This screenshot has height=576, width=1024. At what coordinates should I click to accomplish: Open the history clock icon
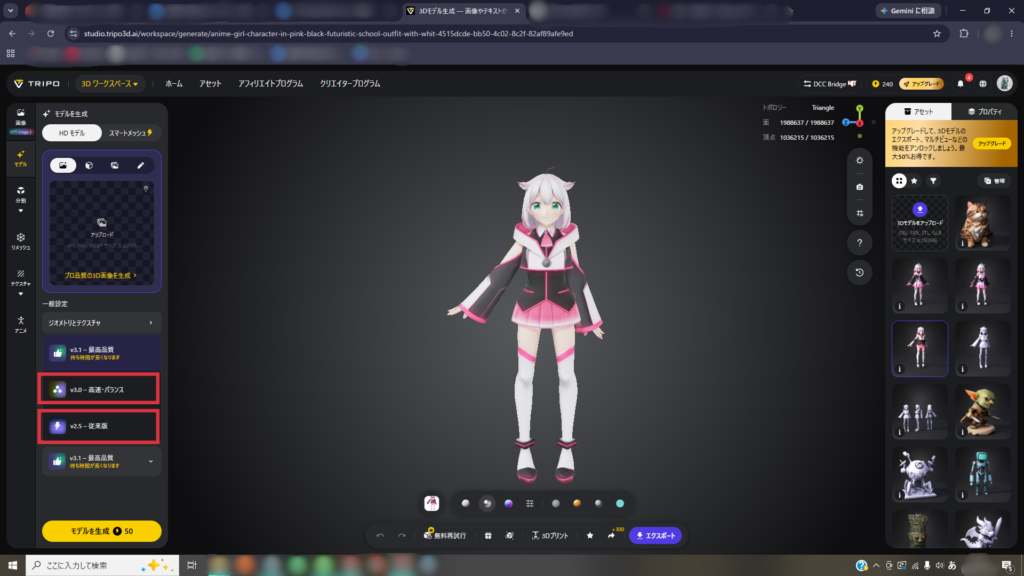pyautogui.click(x=859, y=273)
